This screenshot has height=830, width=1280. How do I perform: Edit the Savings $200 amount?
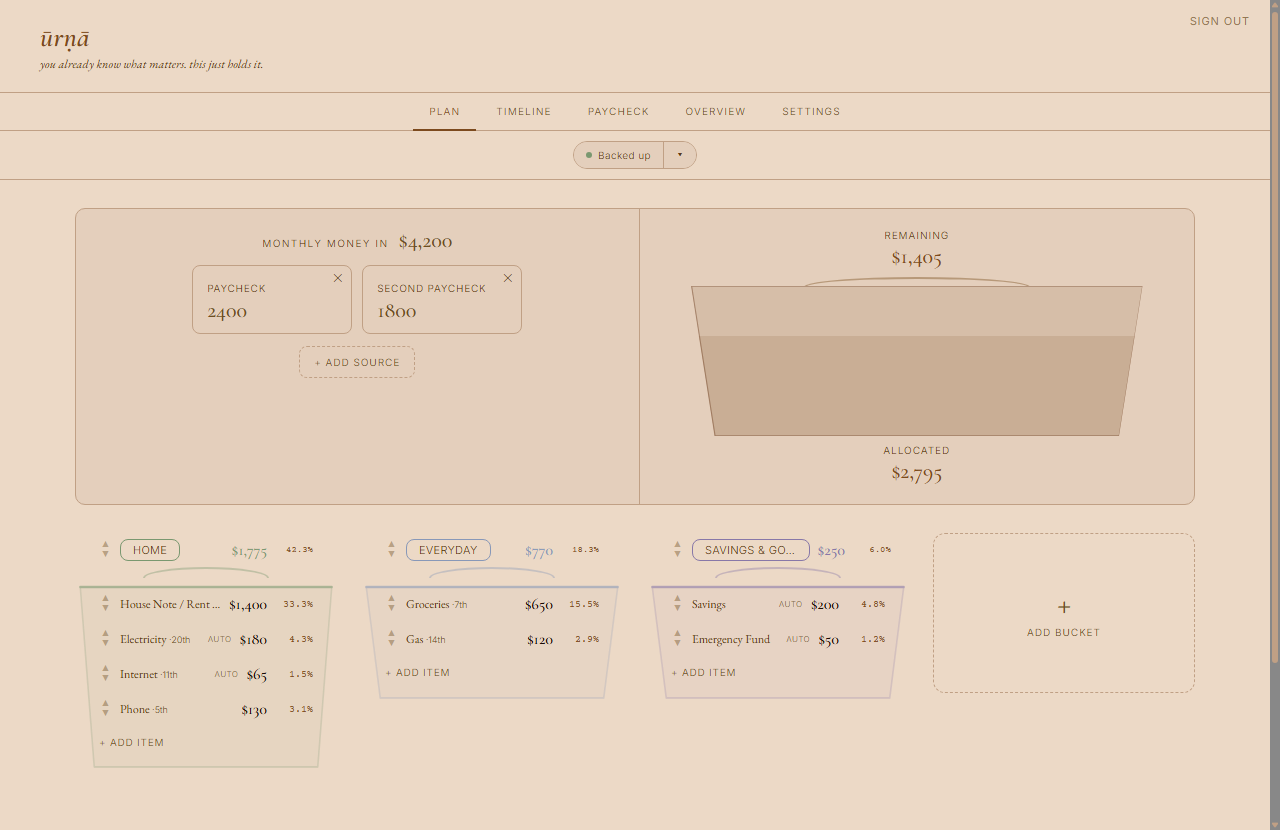tap(825, 605)
